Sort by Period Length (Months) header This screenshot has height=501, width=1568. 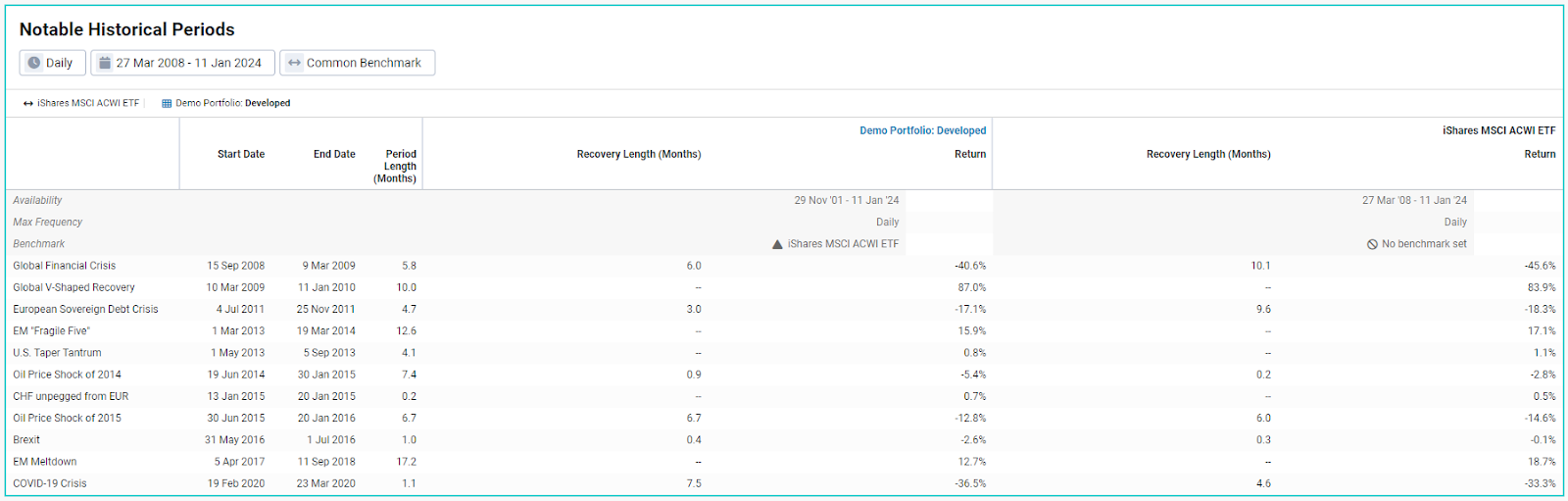[396, 166]
